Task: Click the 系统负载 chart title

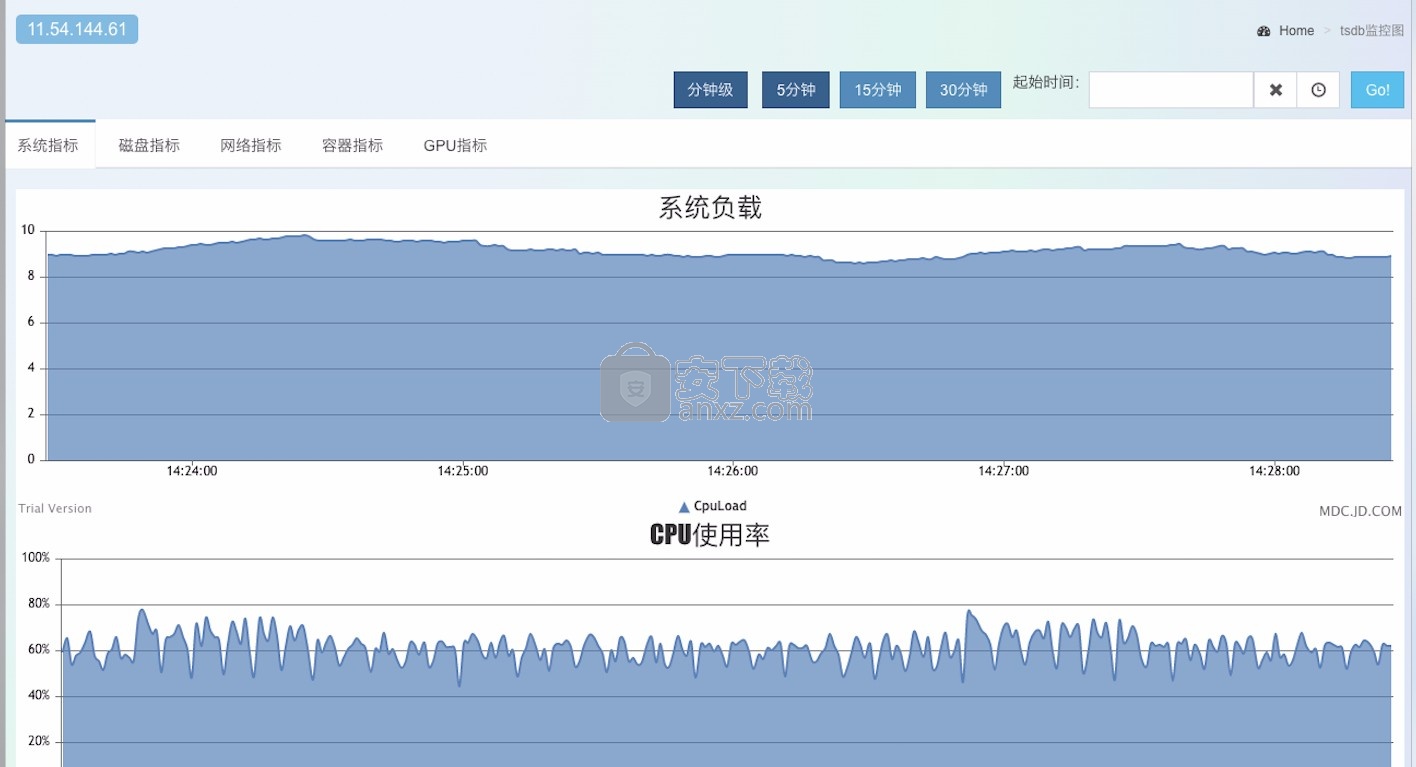Action: point(710,208)
